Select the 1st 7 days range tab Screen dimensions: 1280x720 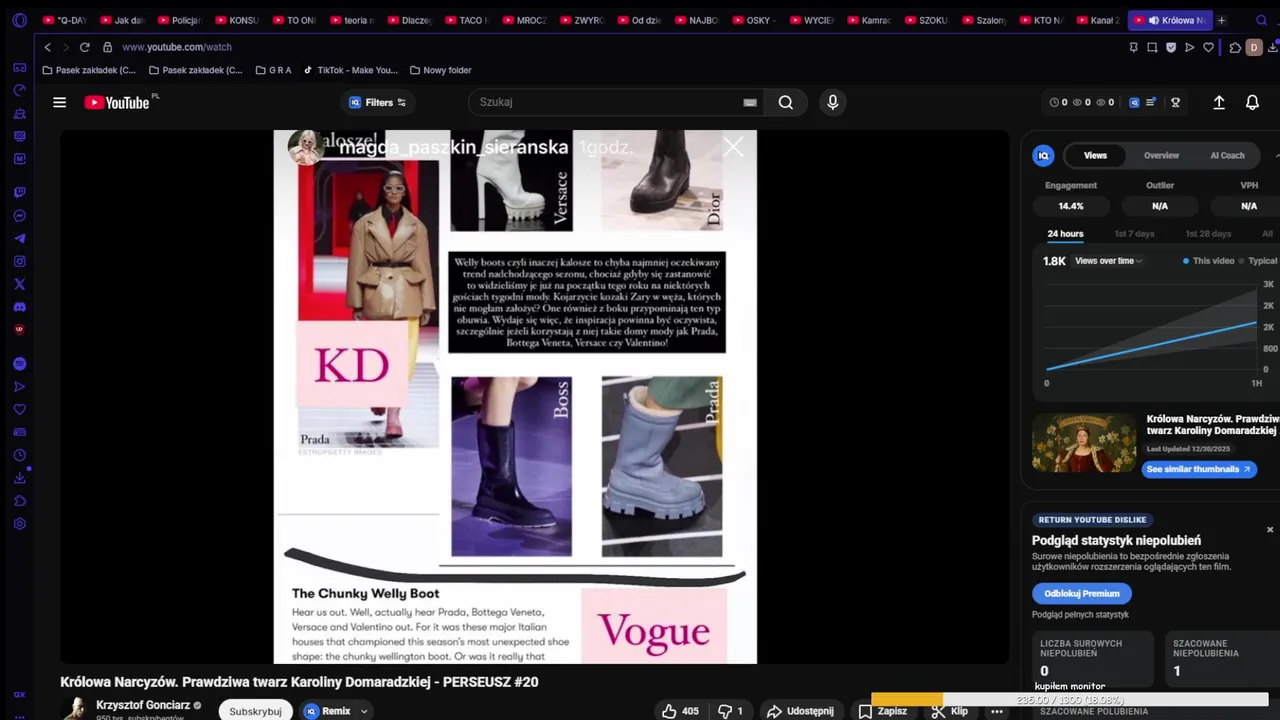tap(1134, 234)
